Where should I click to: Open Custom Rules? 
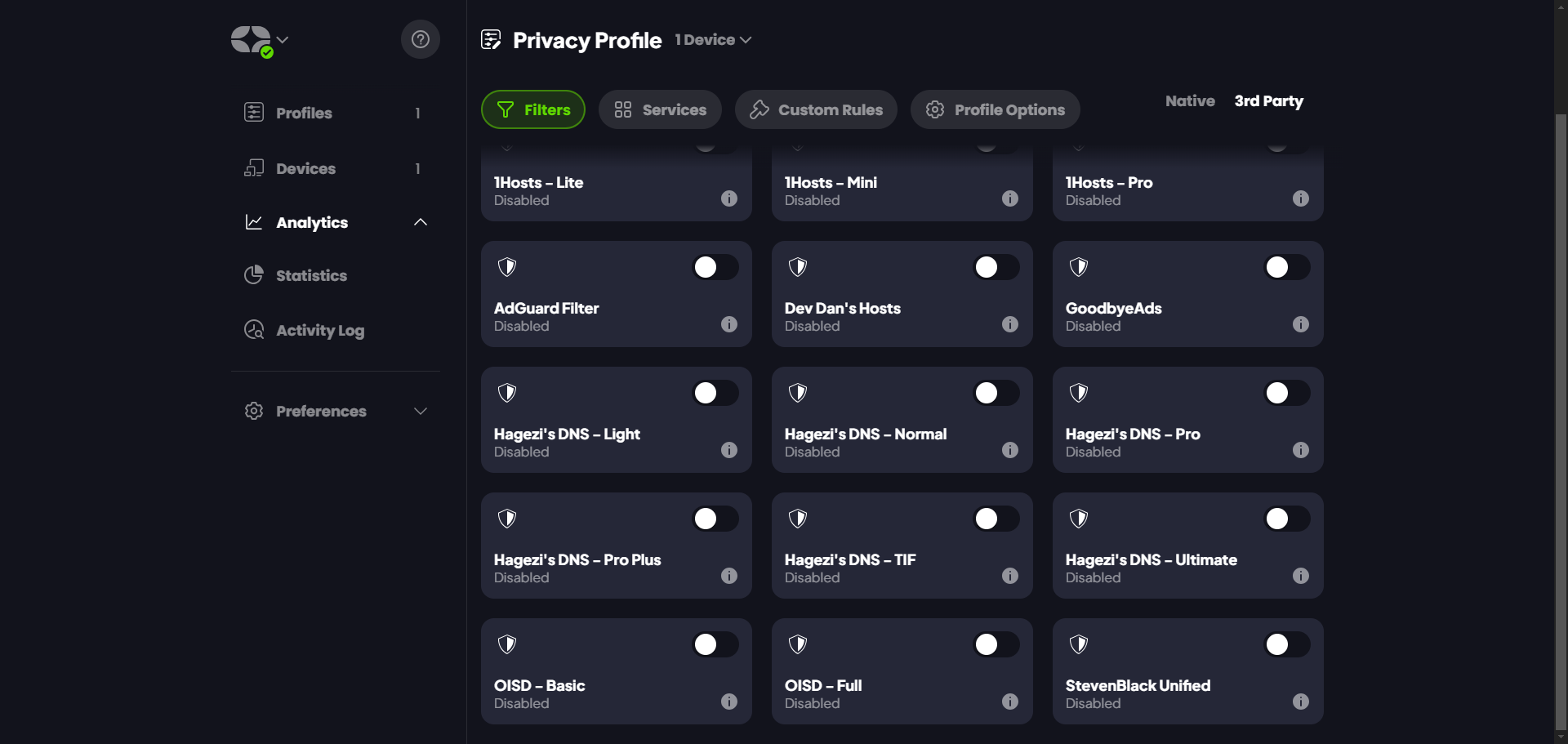tap(816, 109)
